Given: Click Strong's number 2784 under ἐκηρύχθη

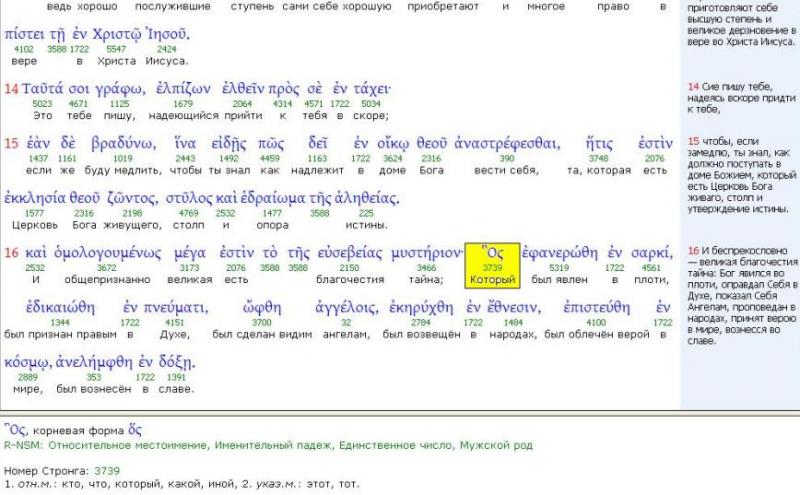Looking at the screenshot, I should [420, 323].
